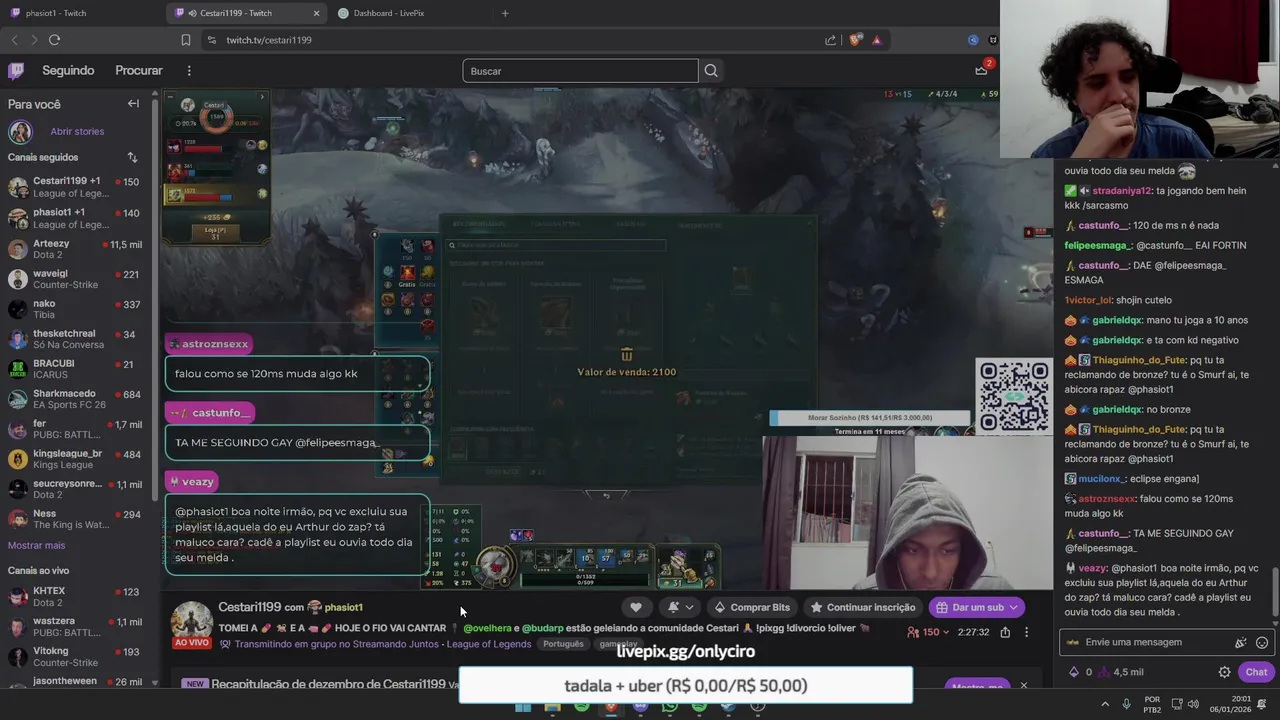This screenshot has height=720, width=1280.
Task: Switch to the phasiot1 - Twitch tab
Action: [82, 13]
